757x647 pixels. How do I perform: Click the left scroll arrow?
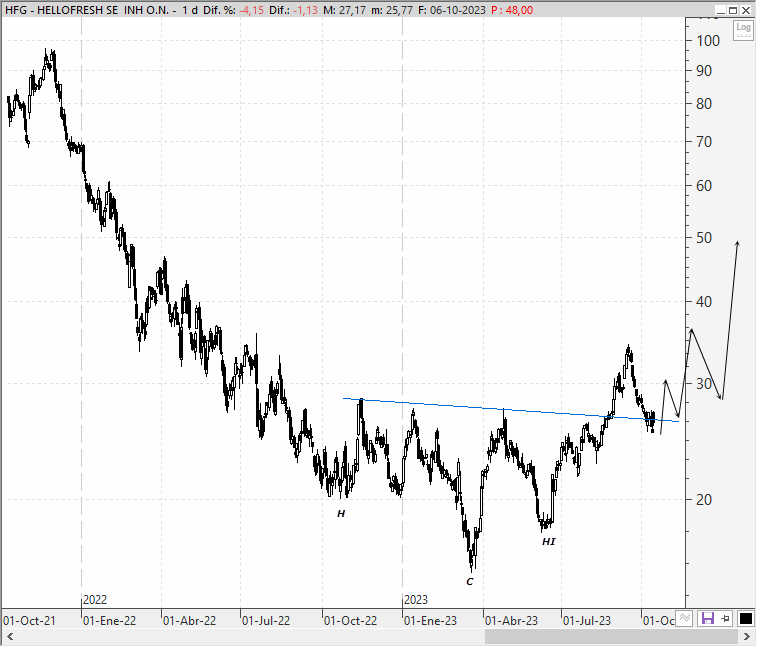coord(10,636)
